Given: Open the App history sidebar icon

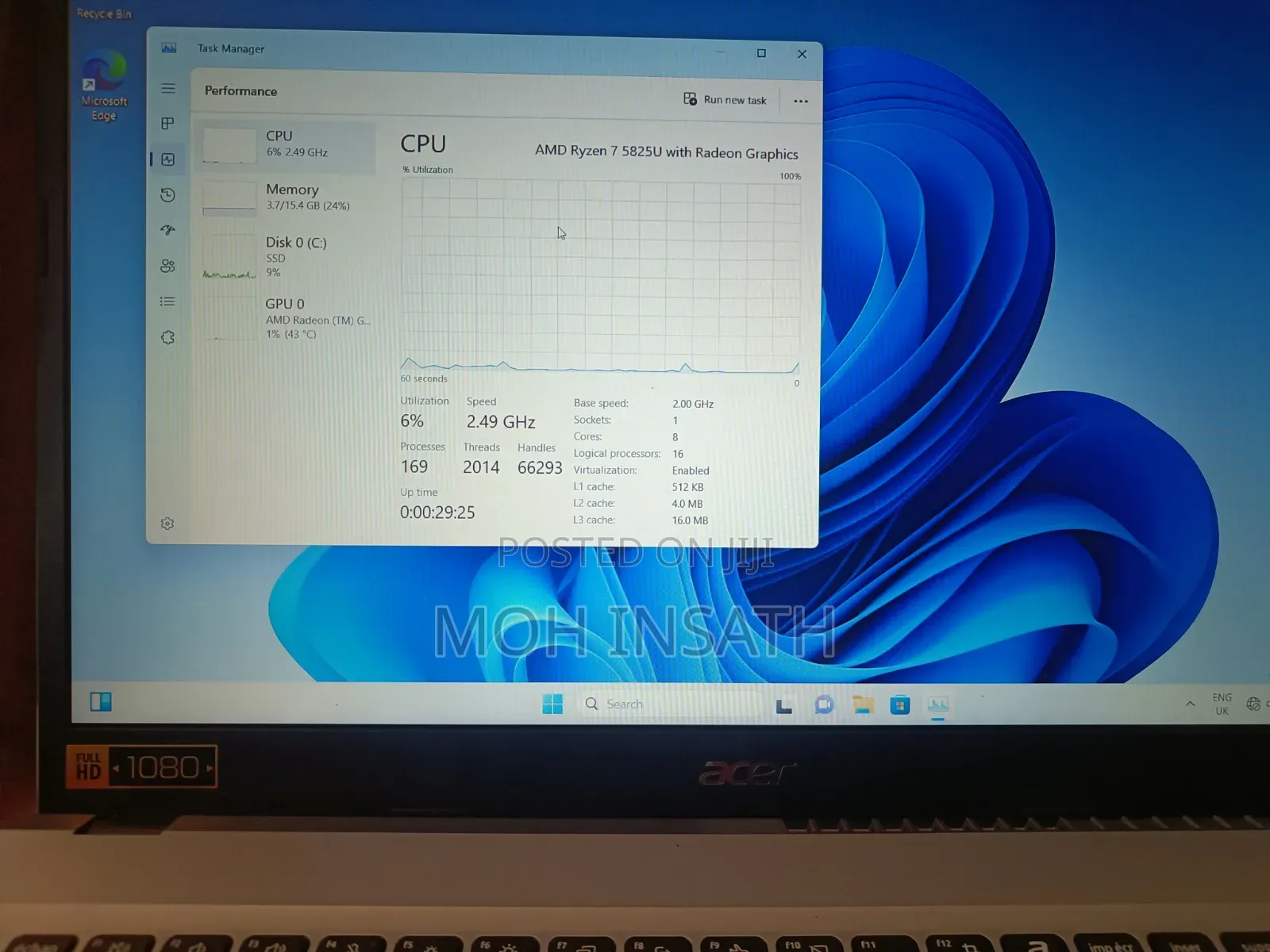Looking at the screenshot, I should tap(167, 194).
